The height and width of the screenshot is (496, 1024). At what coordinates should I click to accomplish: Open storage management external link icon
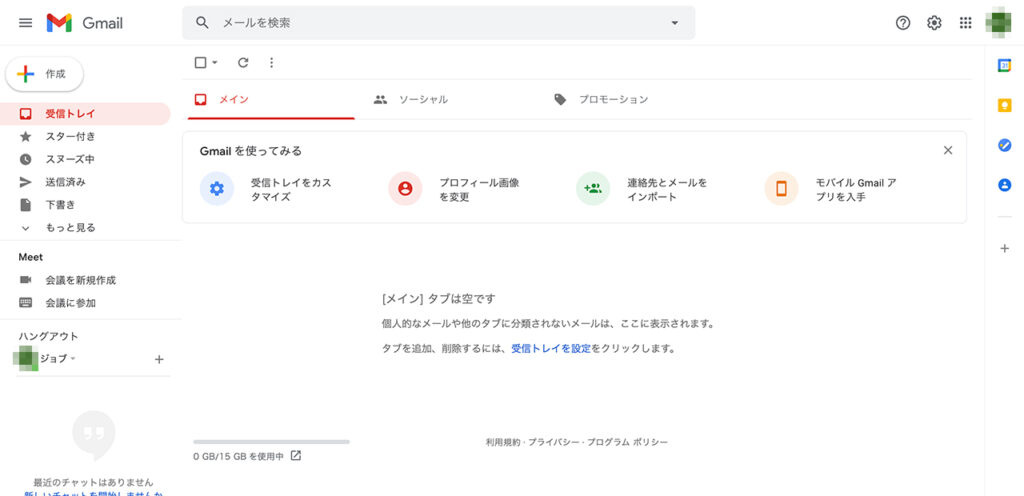[296, 456]
